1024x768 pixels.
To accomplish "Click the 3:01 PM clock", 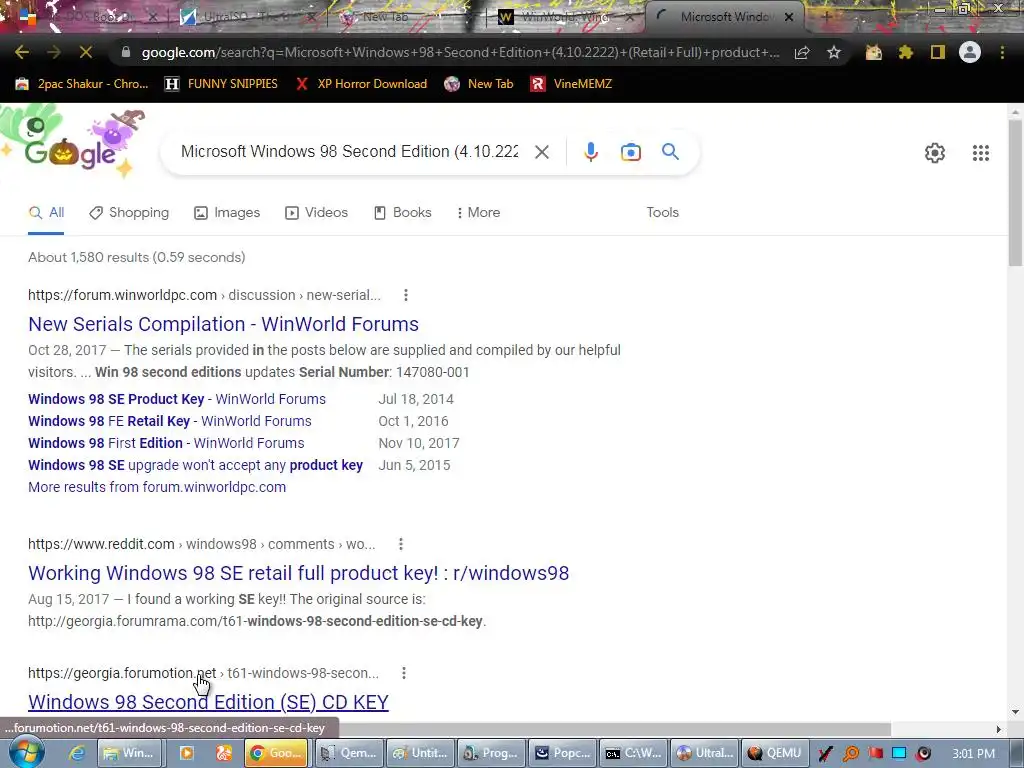I will (973, 754).
